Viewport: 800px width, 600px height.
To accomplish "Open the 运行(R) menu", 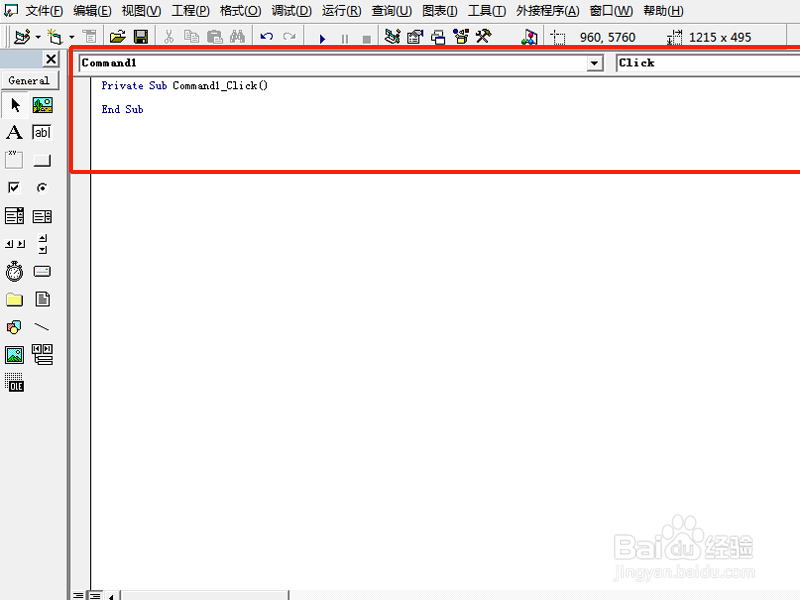I will click(x=341, y=11).
